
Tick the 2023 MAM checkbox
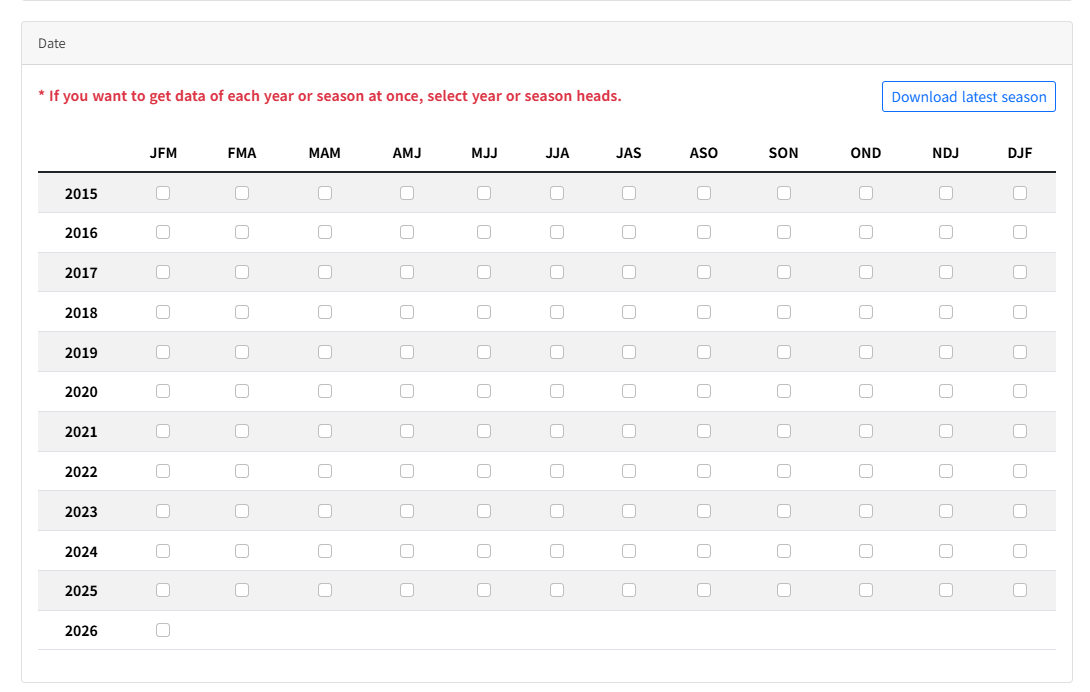coord(325,511)
